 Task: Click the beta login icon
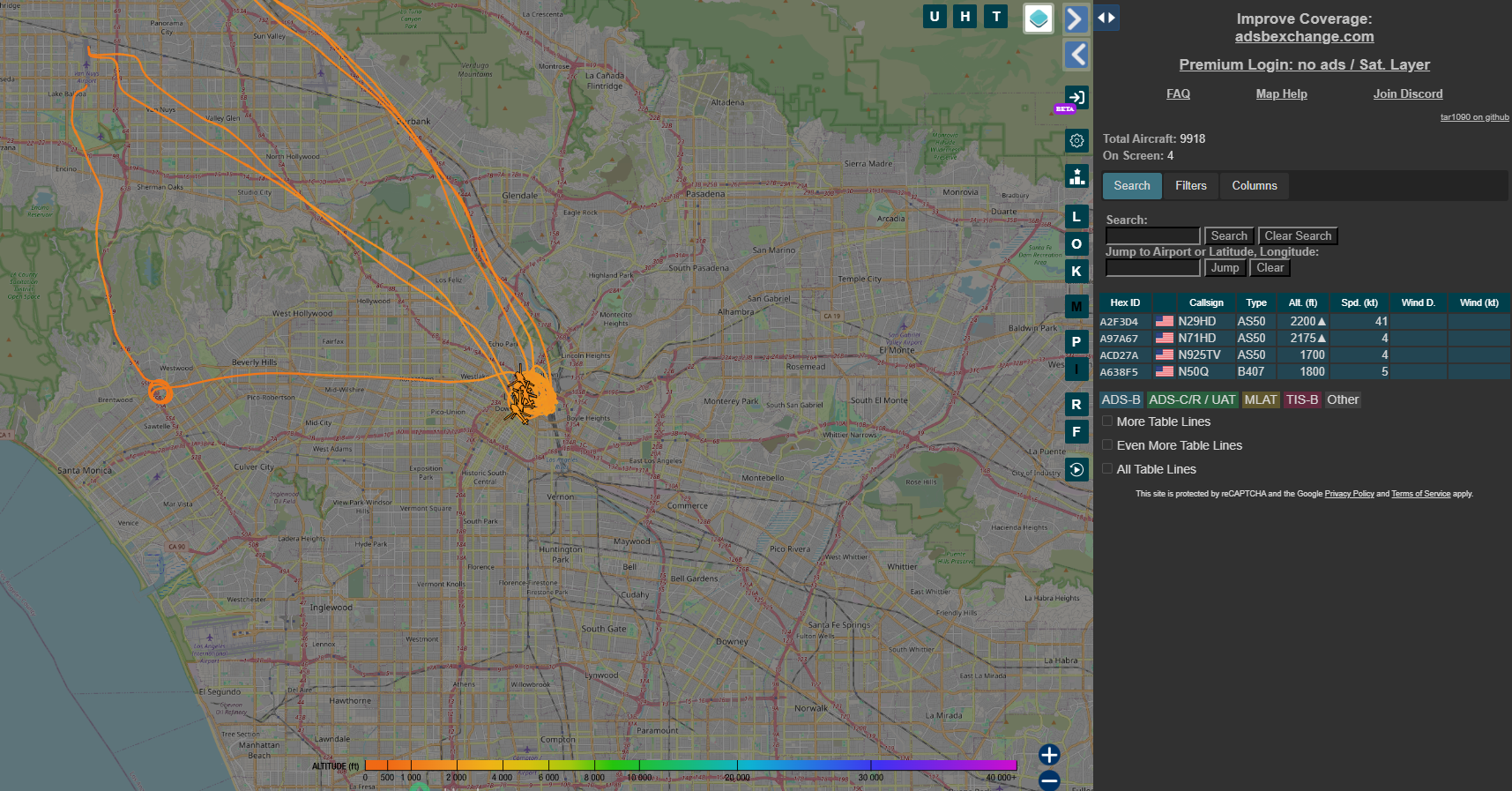(1076, 97)
